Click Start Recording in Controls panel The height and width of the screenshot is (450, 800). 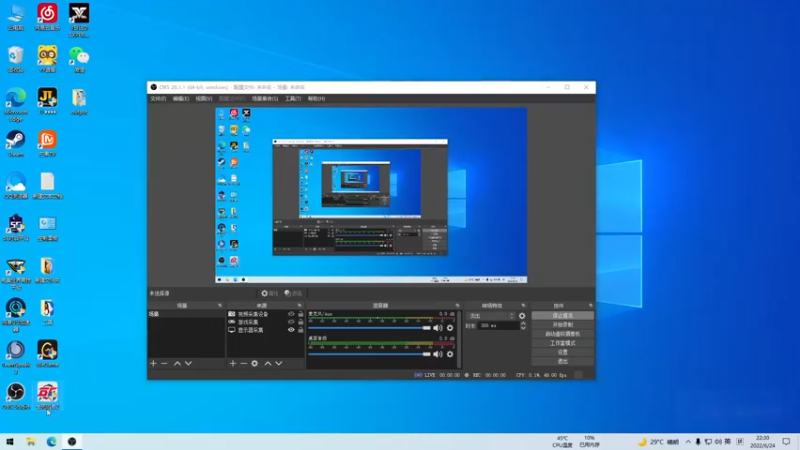pos(562,325)
